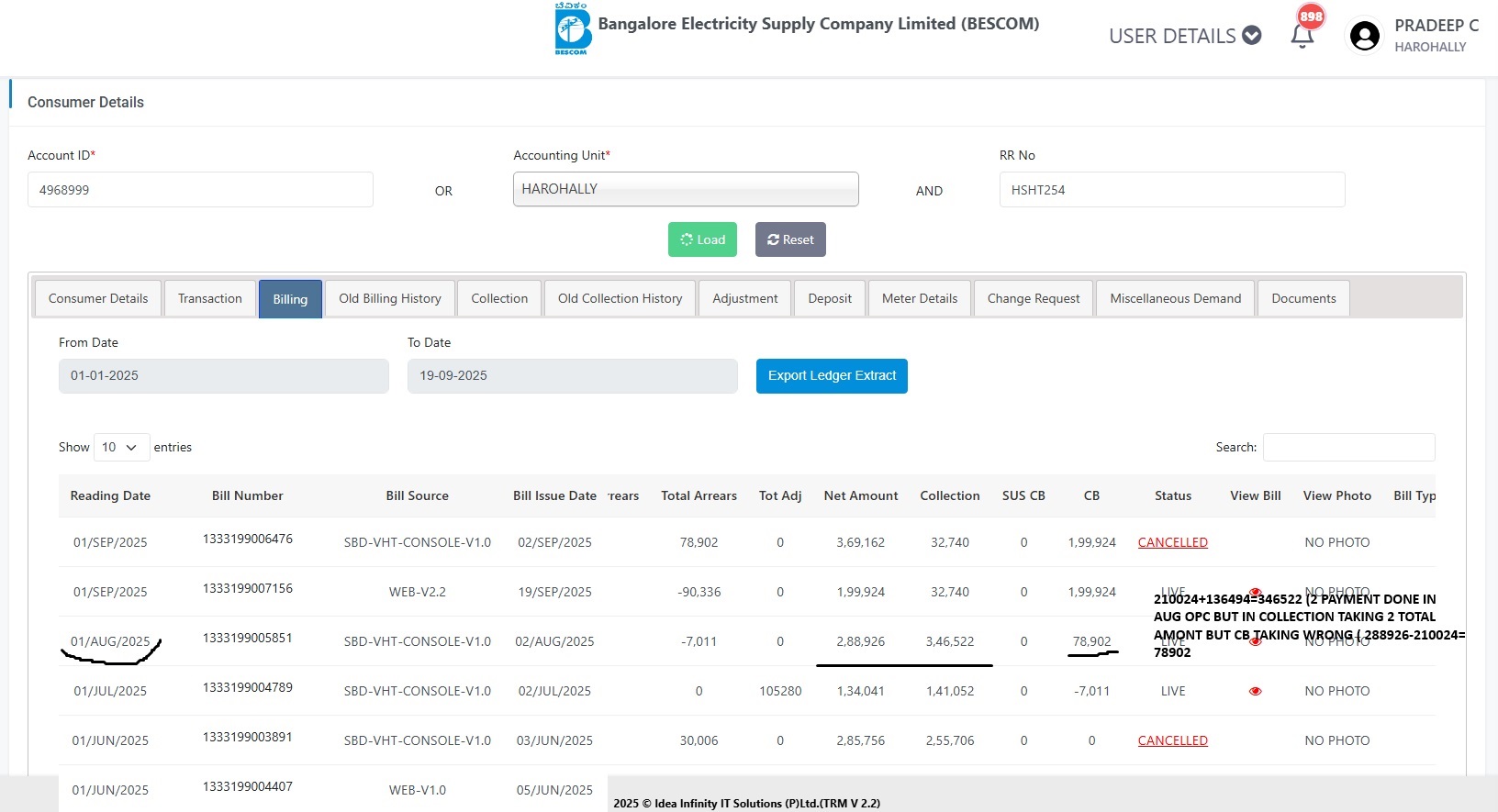Select the Meter Details tab
The height and width of the screenshot is (812, 1498).
point(919,298)
